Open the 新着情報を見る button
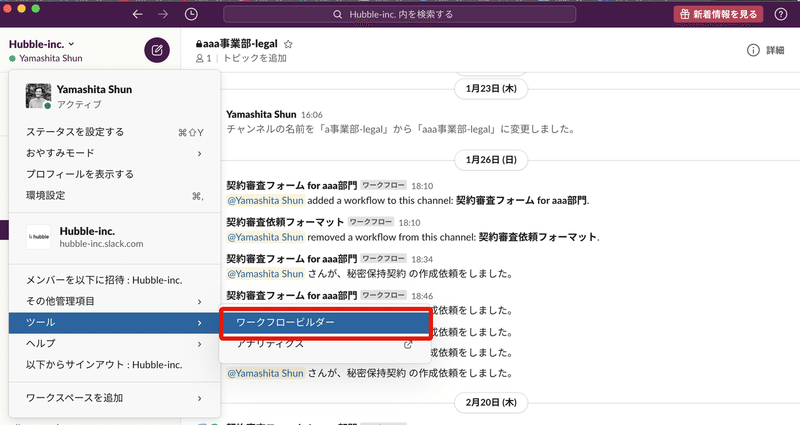 [718, 14]
